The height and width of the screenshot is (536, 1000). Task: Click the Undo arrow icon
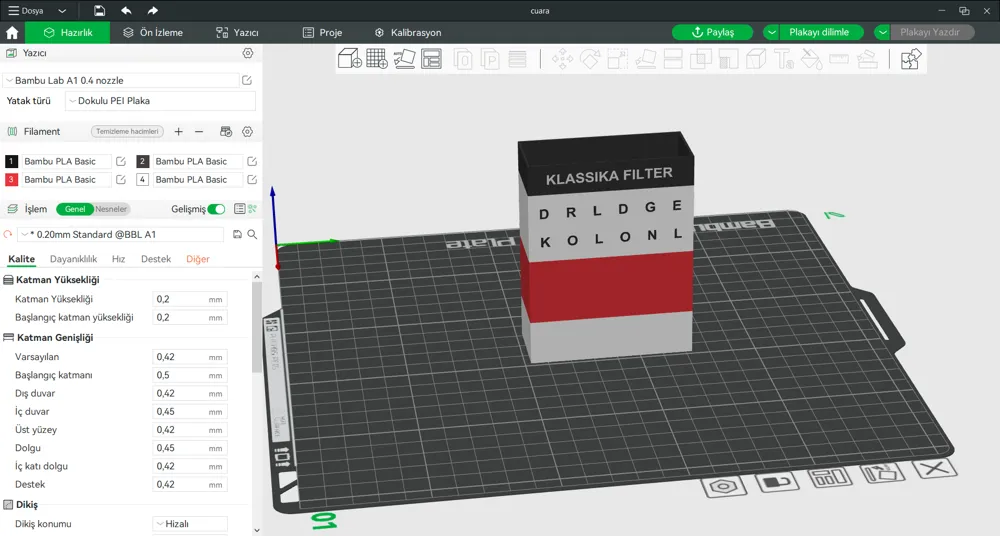126,11
